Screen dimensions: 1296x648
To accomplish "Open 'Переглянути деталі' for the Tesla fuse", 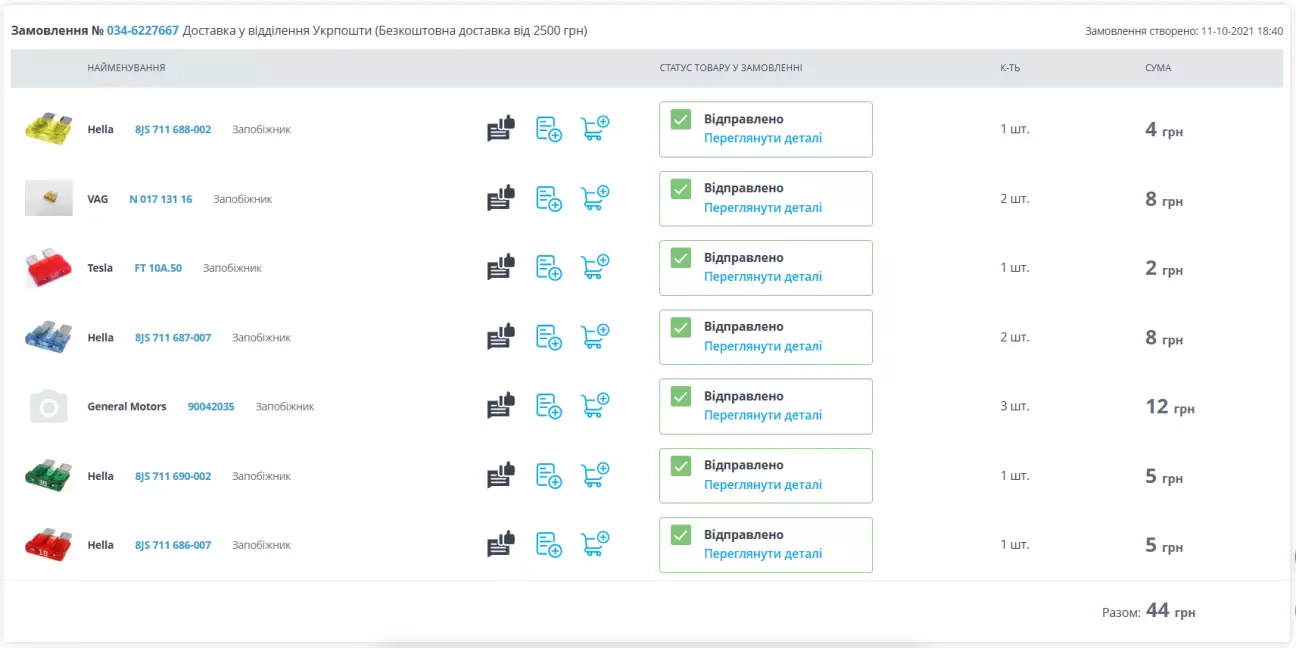I will pyautogui.click(x=762, y=277).
